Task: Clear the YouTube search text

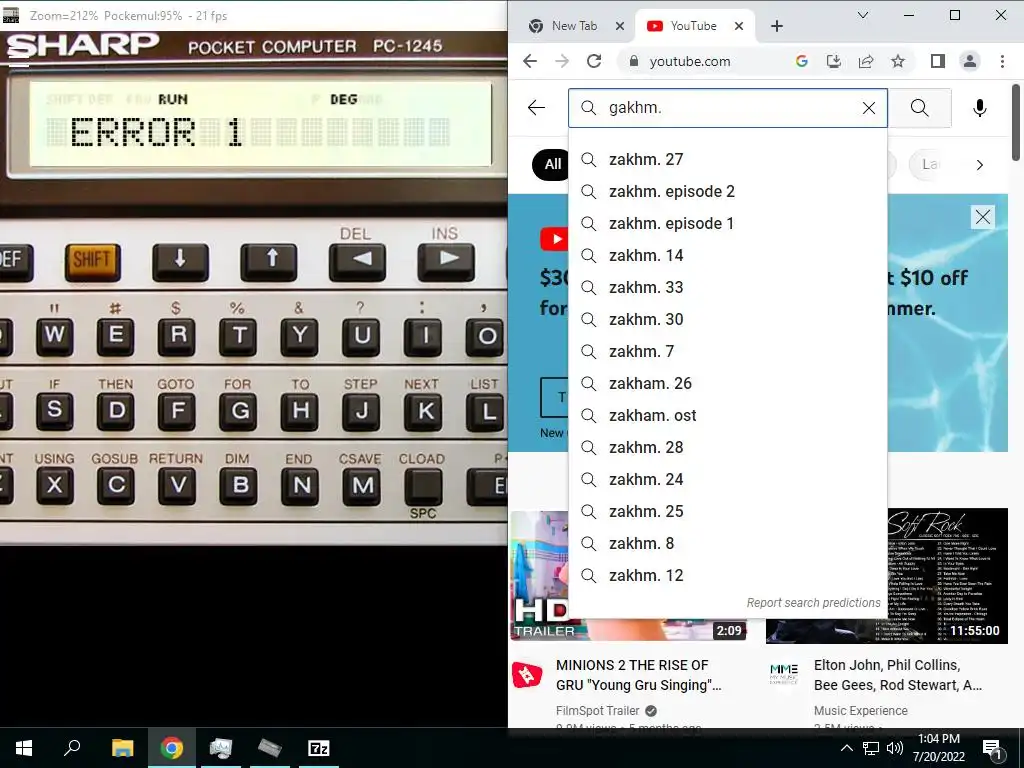Action: (869, 108)
